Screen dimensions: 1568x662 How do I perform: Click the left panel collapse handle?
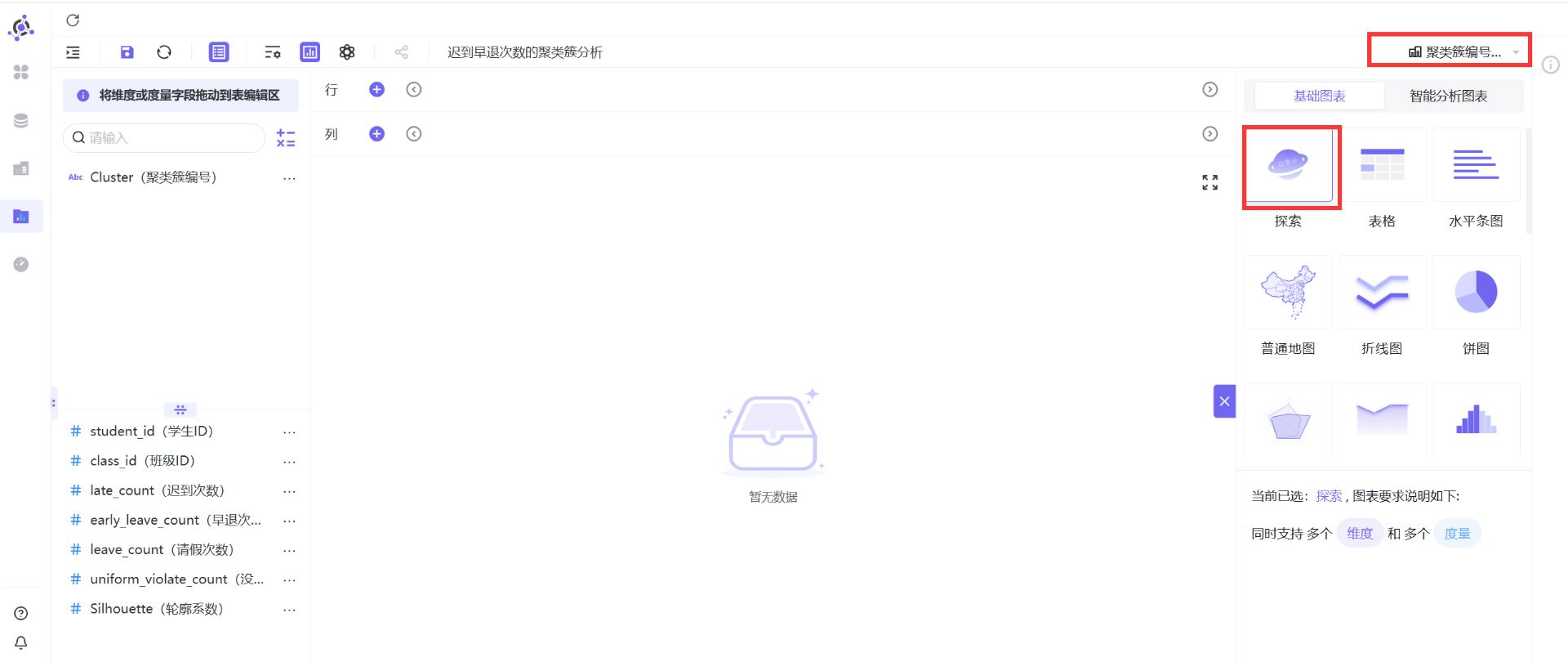point(54,402)
